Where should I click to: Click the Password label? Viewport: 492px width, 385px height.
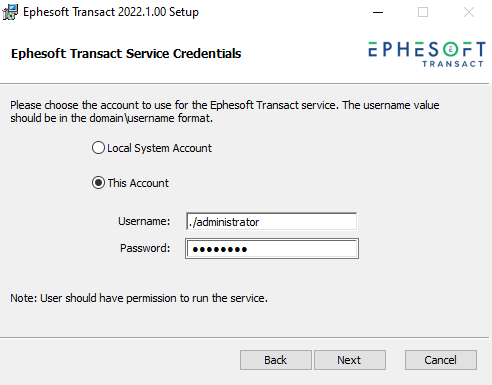tap(145, 248)
